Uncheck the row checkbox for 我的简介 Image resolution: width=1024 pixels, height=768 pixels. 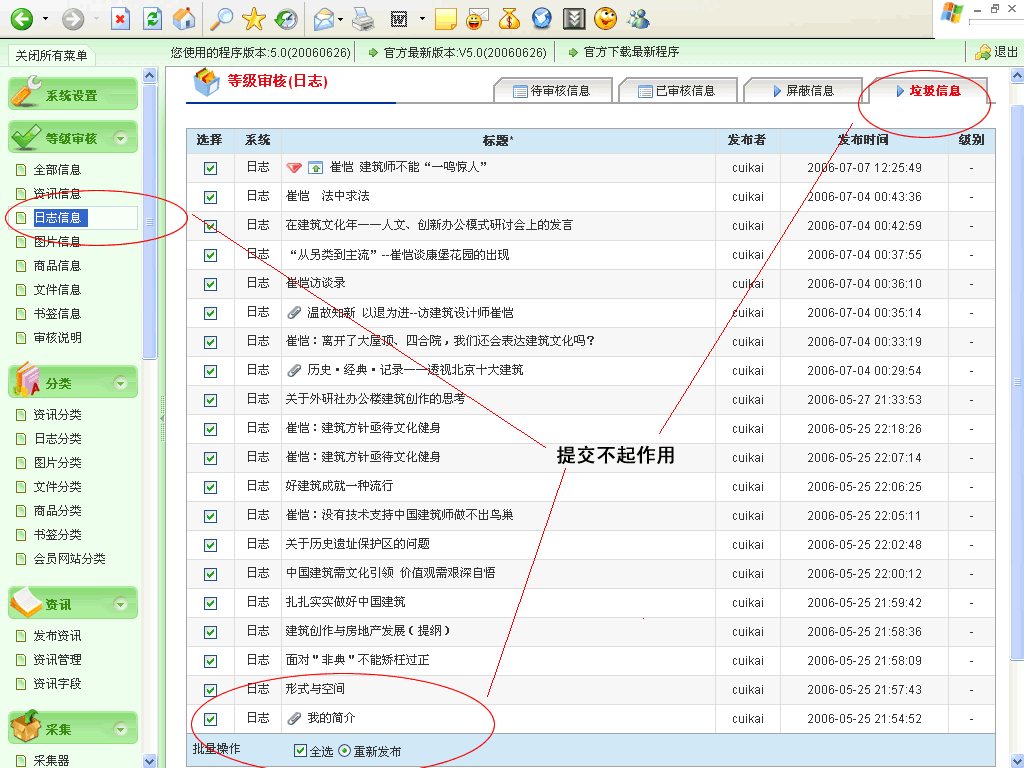point(210,719)
